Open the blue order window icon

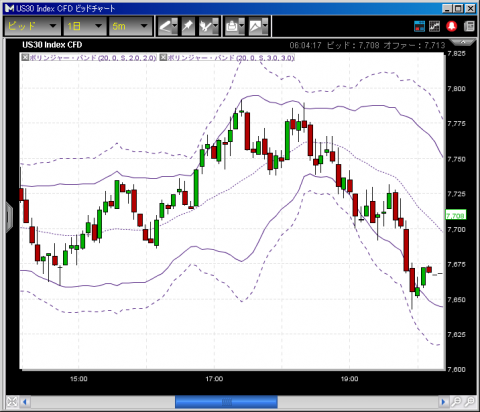click(x=419, y=26)
